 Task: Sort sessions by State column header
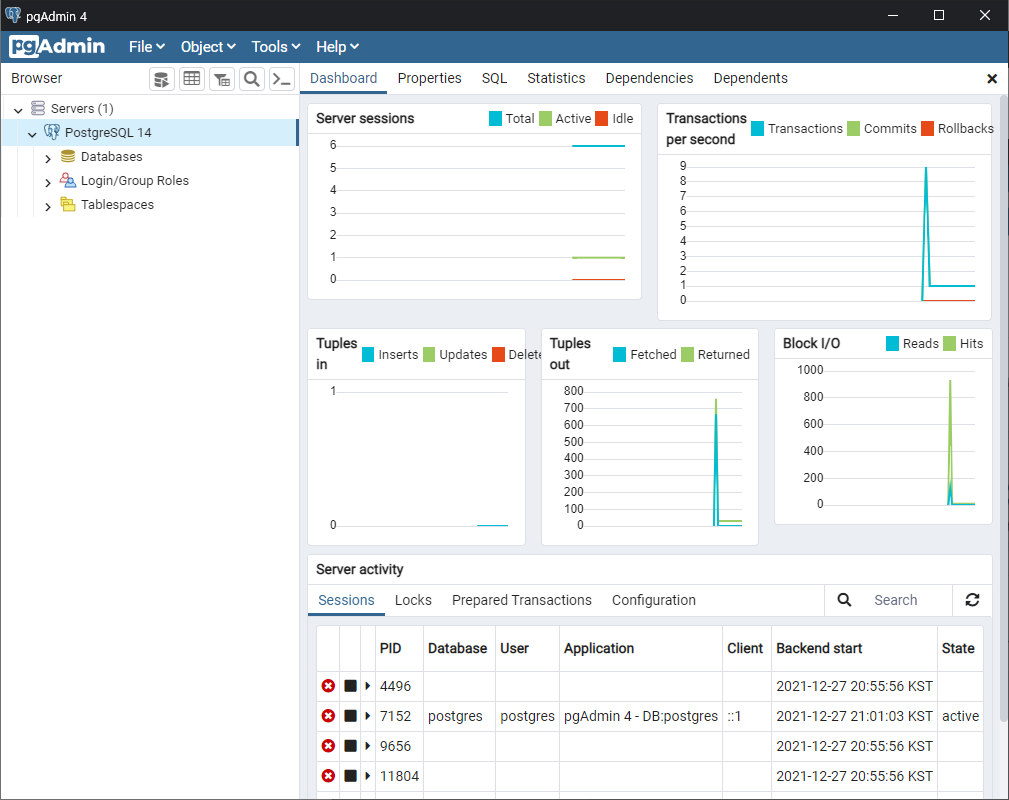tap(958, 648)
